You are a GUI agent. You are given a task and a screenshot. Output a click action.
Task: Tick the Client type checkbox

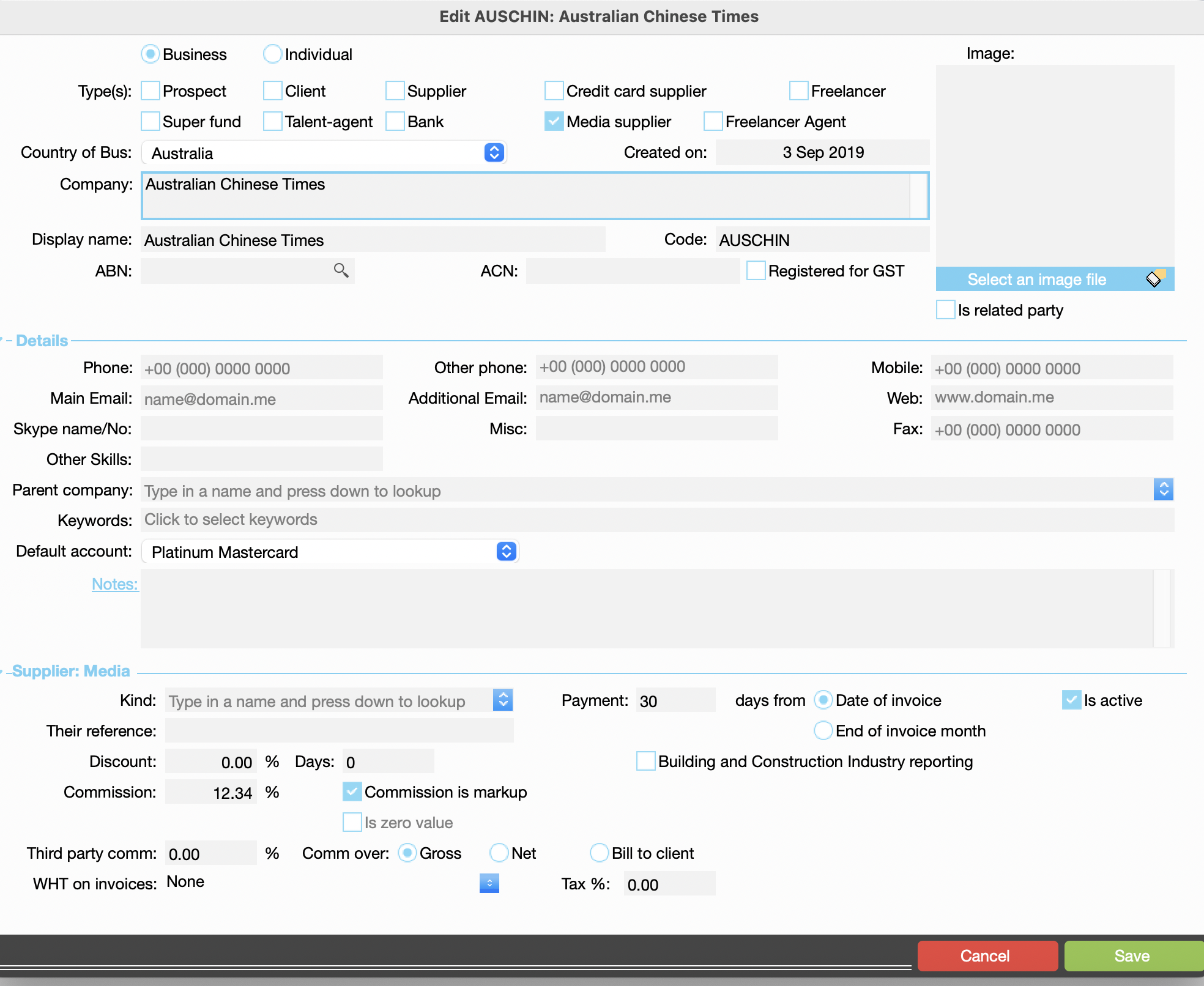coord(273,91)
